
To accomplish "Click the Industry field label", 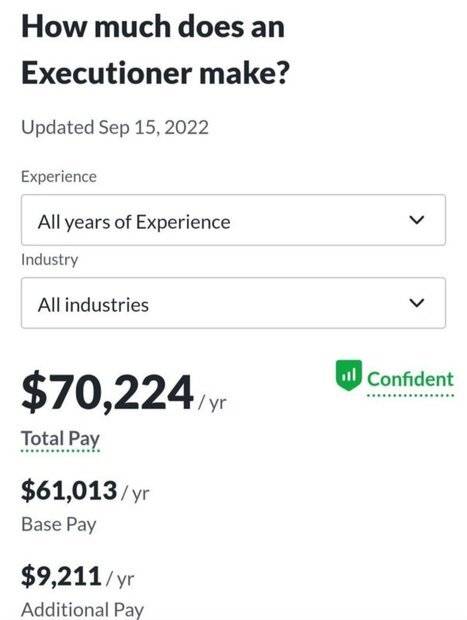I will 49,260.
